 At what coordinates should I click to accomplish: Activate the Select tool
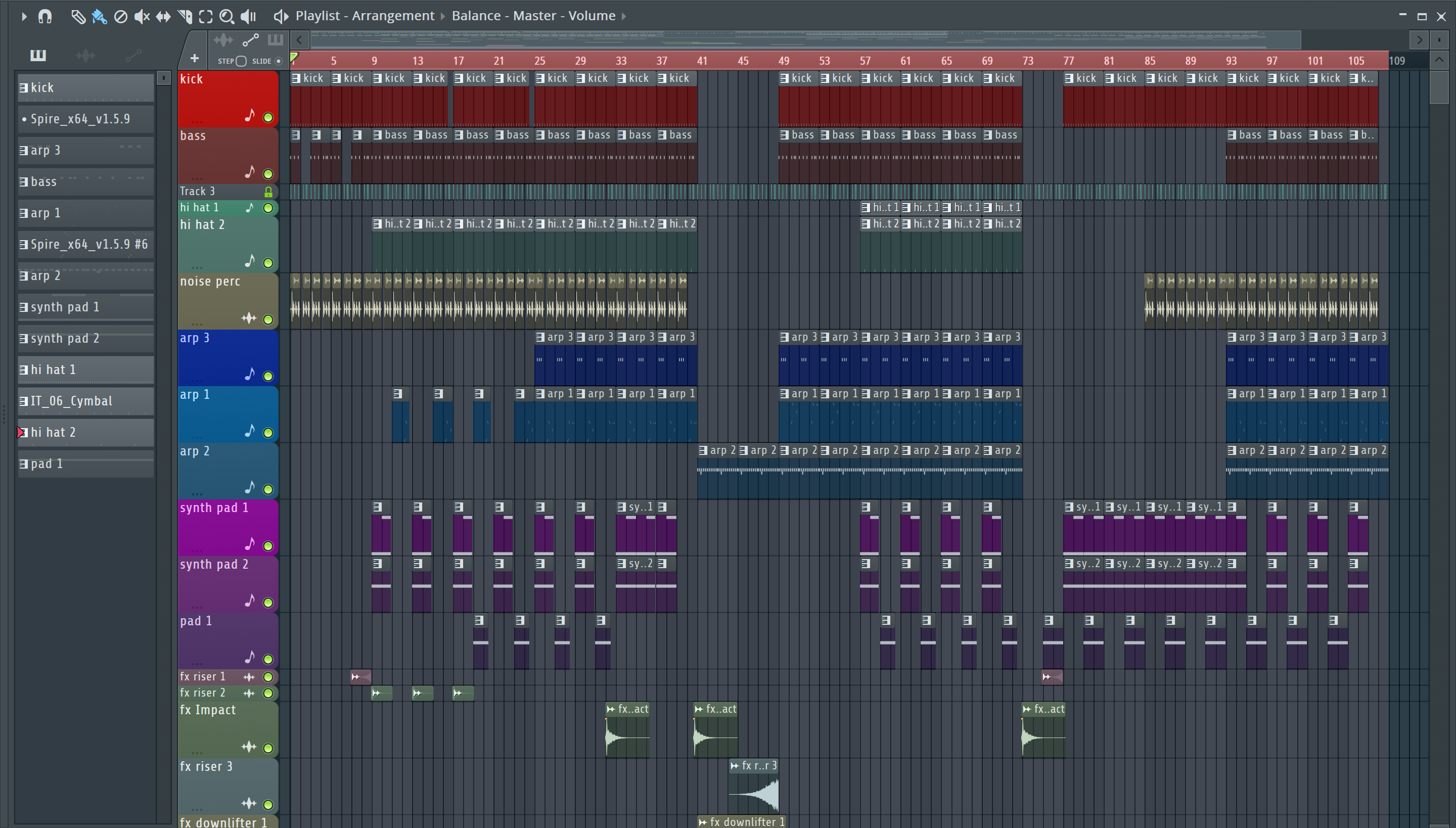[206, 17]
